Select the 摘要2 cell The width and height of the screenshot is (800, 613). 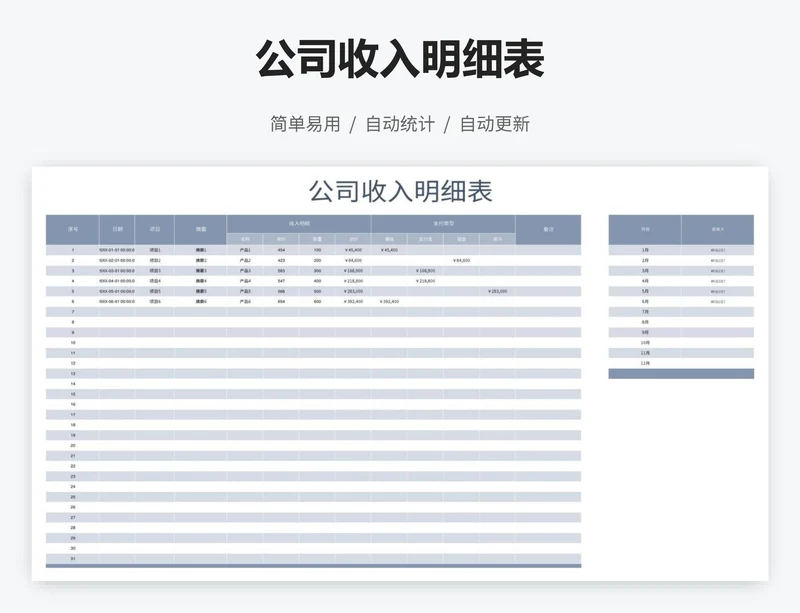[201, 260]
